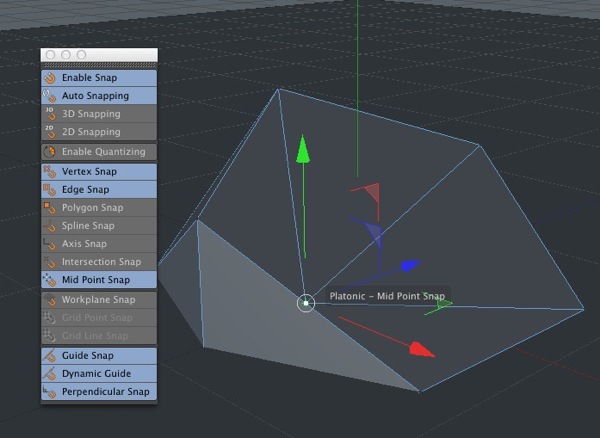Click the blue Z-axis arrow handle
600x438 pixels.
click(406, 266)
